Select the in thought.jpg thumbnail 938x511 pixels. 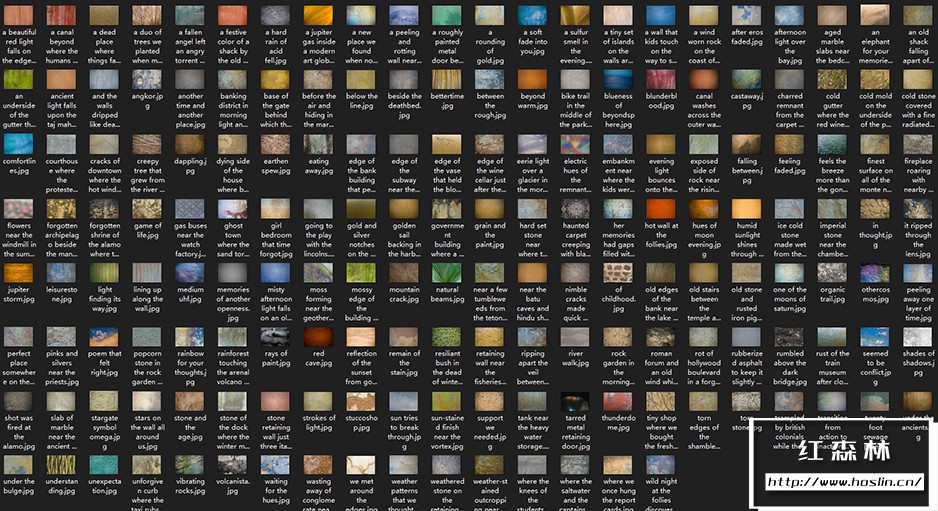coord(875,209)
